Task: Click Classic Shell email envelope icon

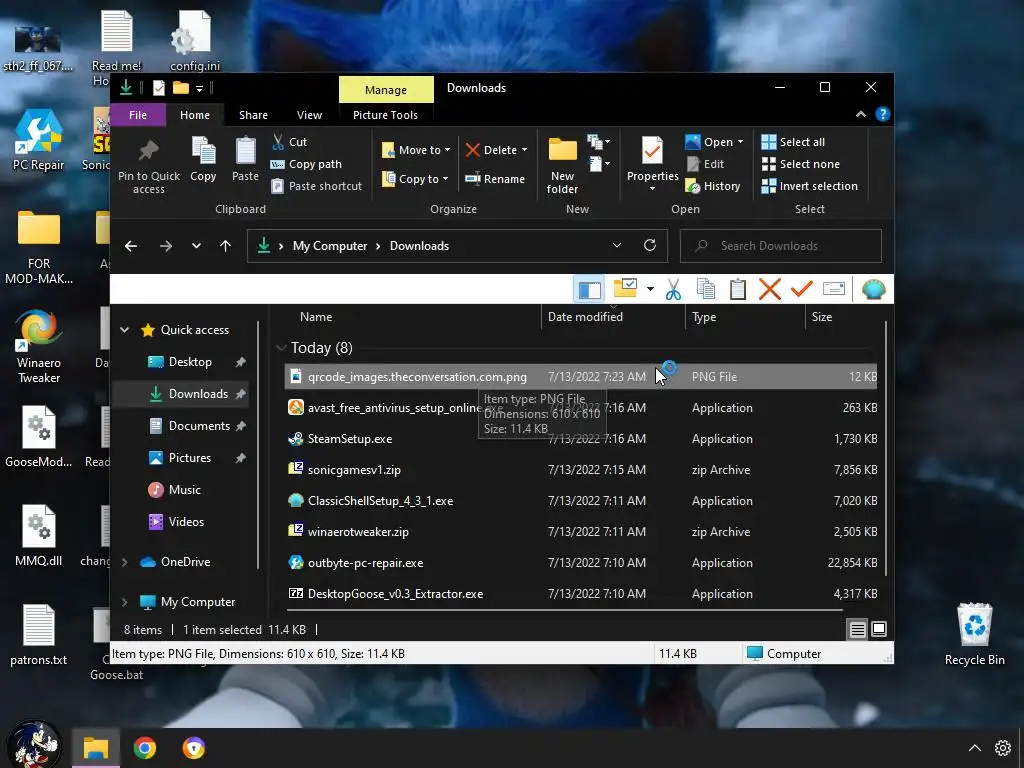Action: point(834,289)
